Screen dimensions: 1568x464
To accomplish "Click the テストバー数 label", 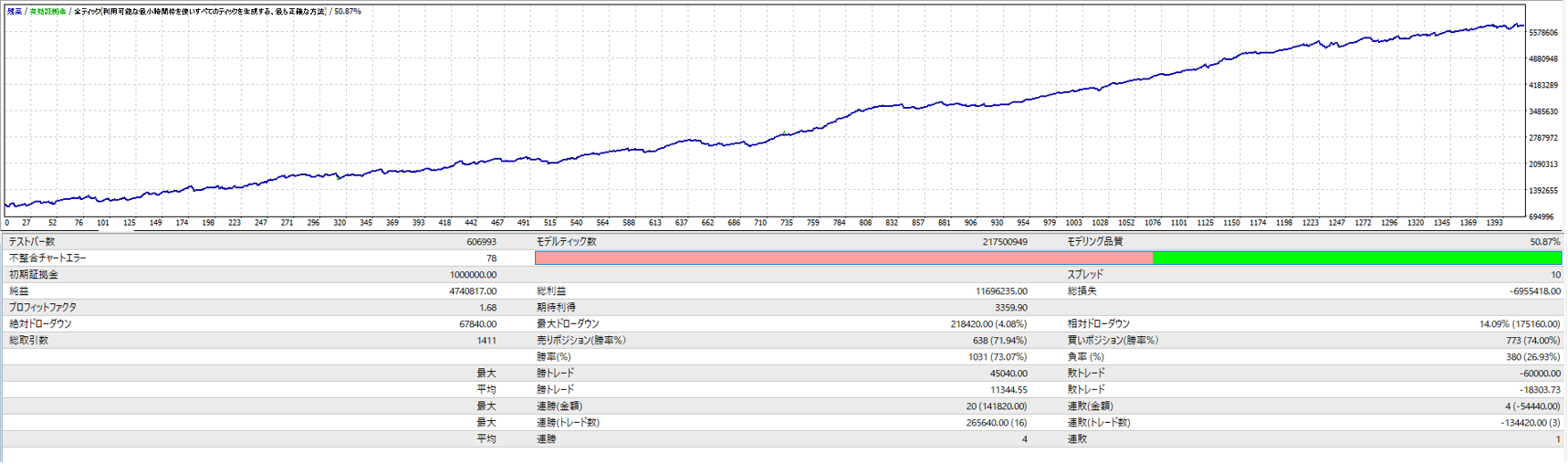I will [32, 242].
